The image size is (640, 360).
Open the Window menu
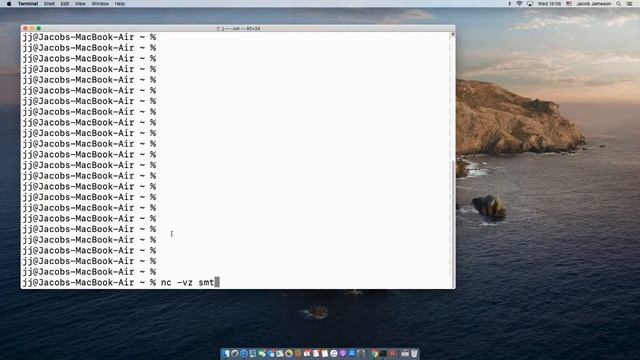pos(100,4)
